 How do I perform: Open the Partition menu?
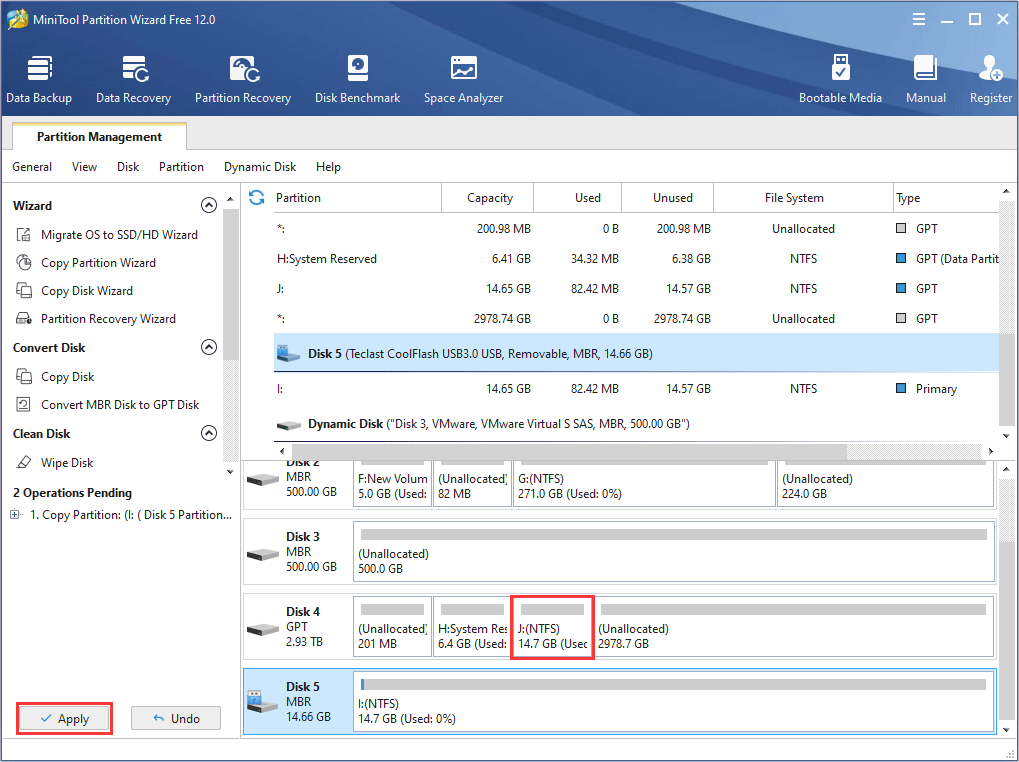[x=181, y=167]
